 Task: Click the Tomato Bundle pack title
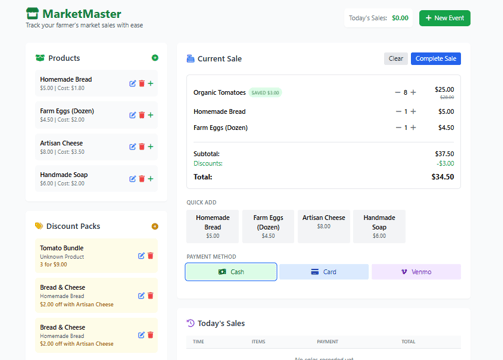tap(62, 248)
